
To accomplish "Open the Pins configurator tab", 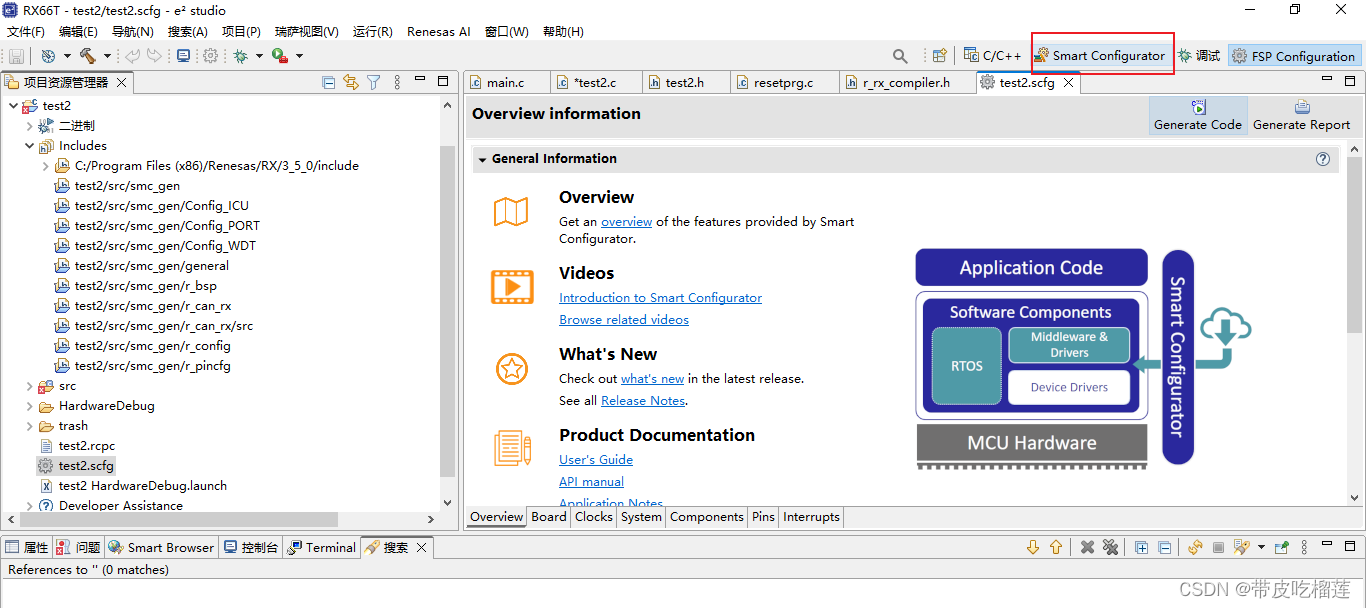I will (763, 517).
